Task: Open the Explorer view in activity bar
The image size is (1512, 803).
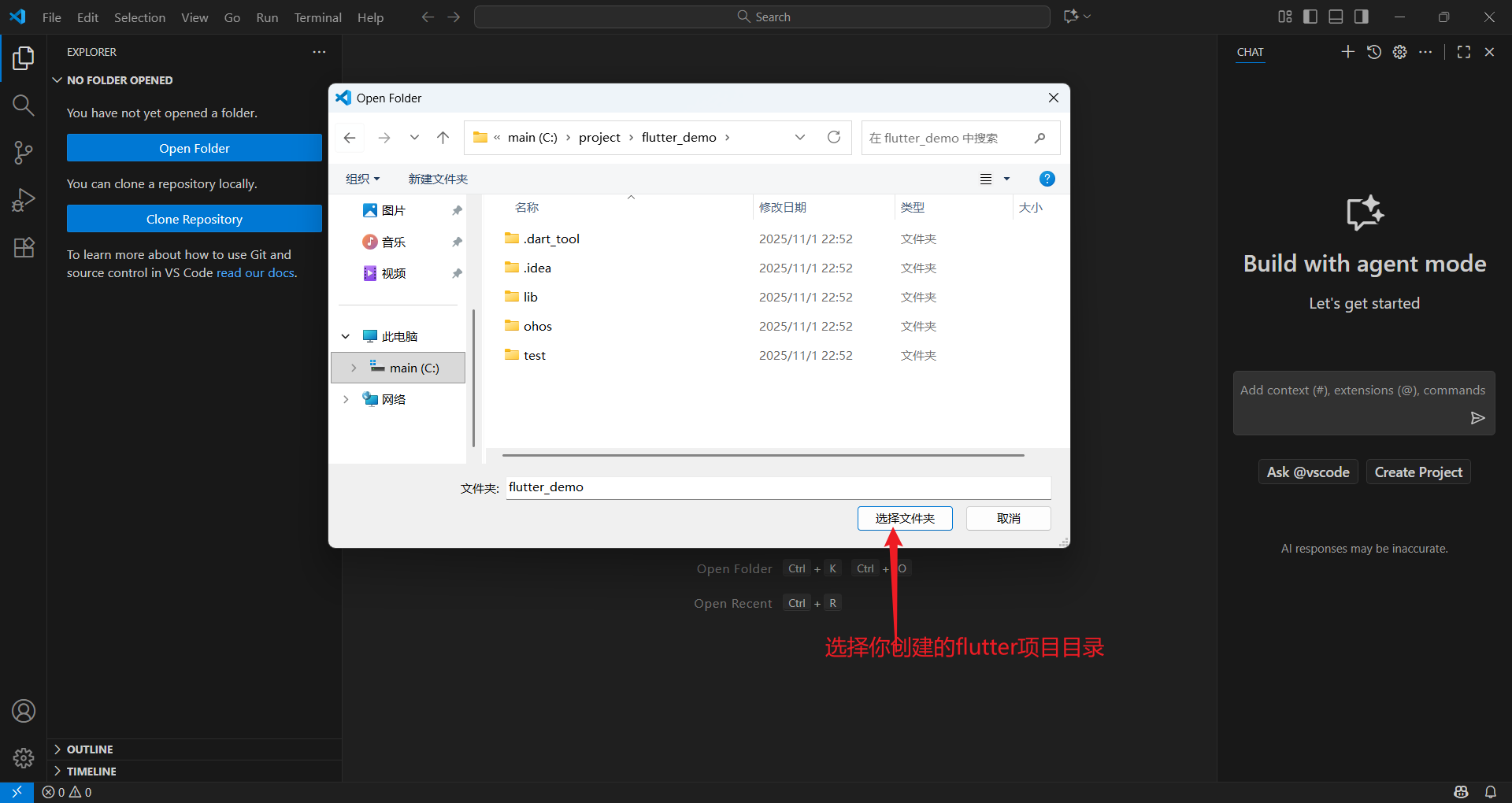Action: 24,58
